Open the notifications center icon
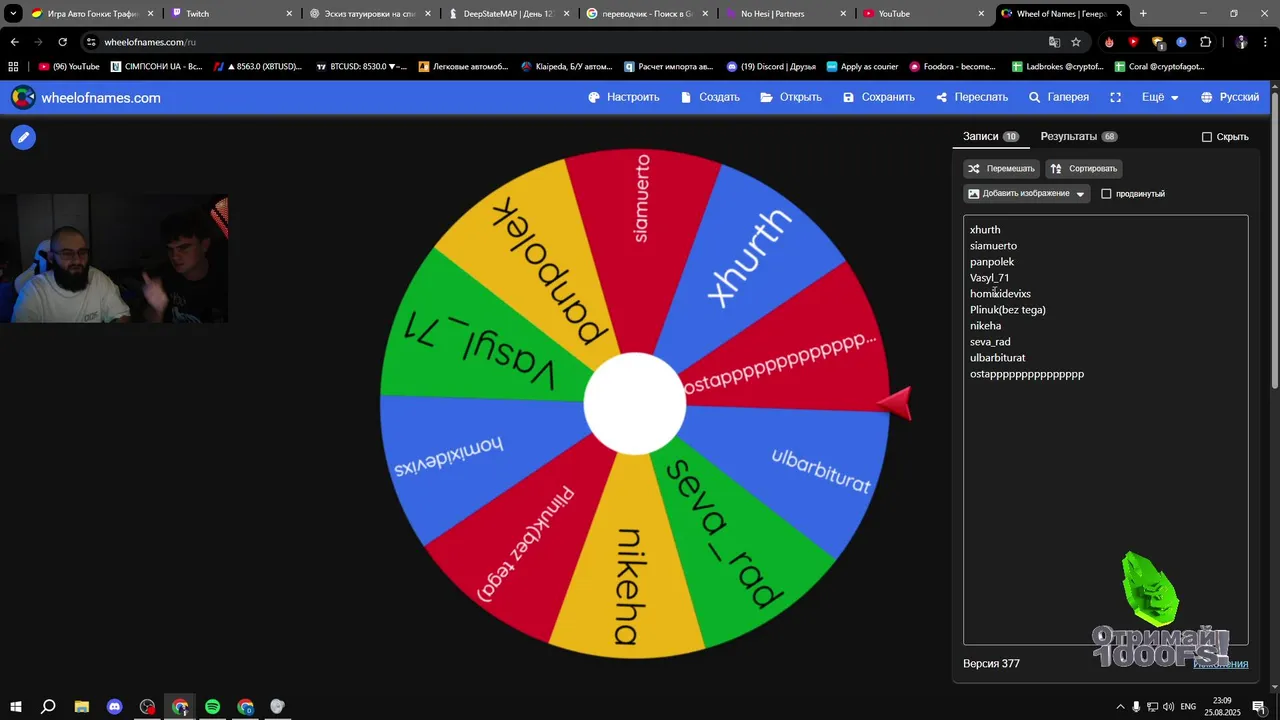The height and width of the screenshot is (720, 1280). point(1259,707)
